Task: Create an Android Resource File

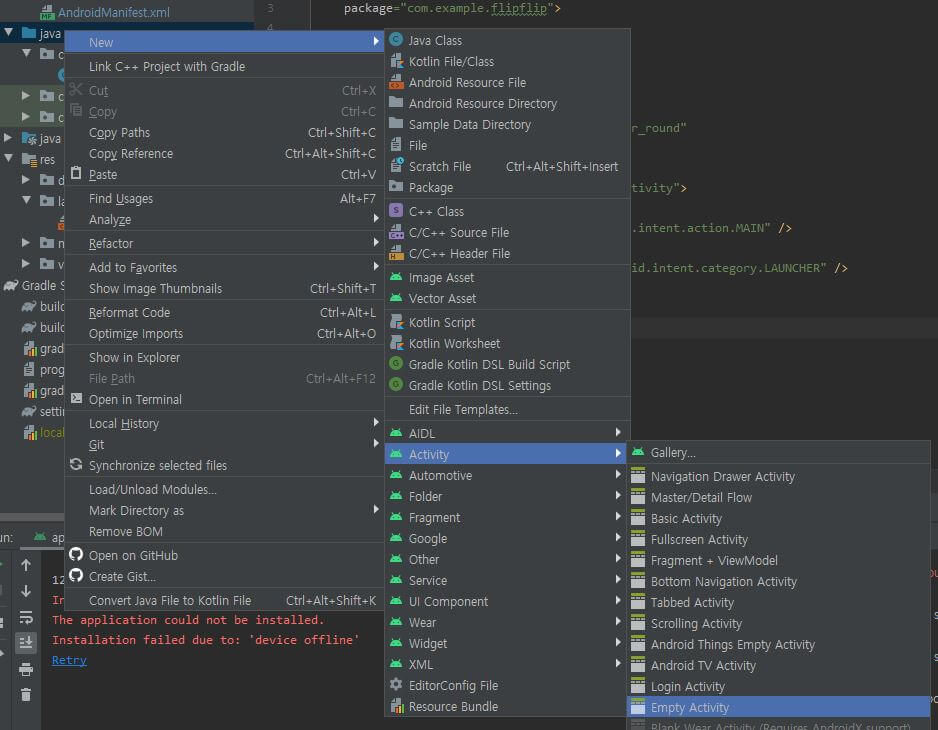Action: pos(507,83)
